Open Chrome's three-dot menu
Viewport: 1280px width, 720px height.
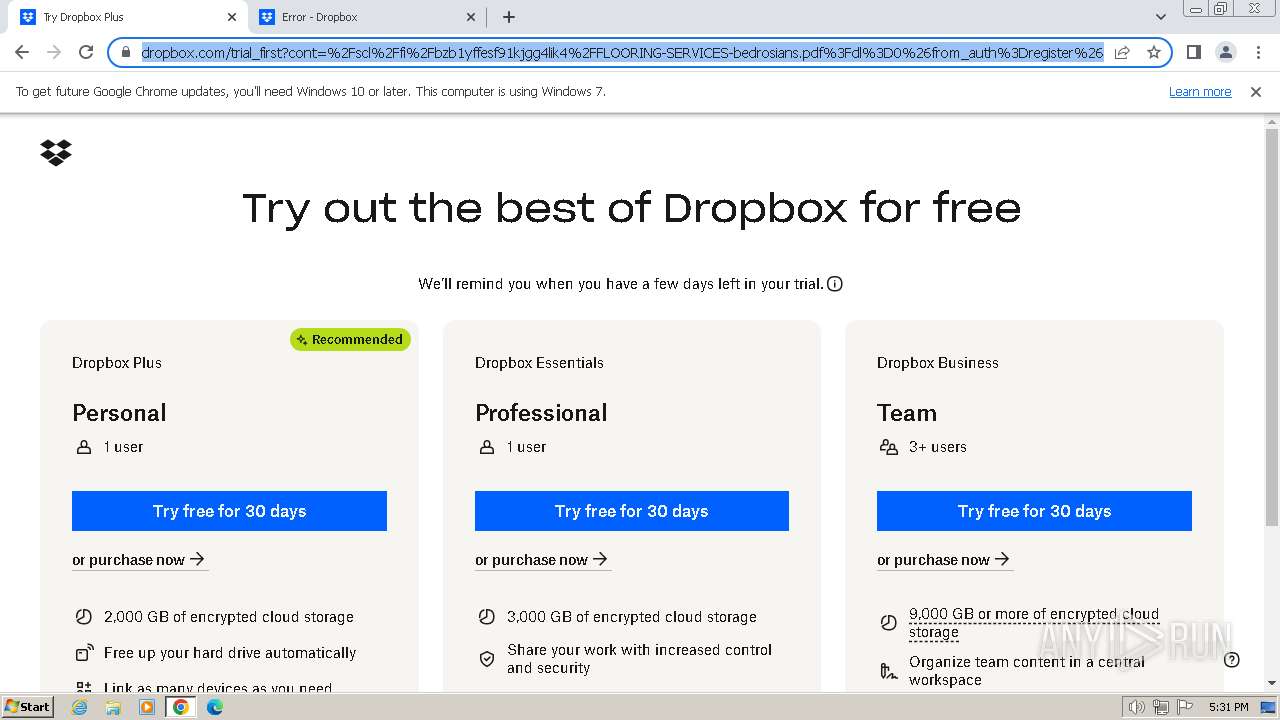1258,52
